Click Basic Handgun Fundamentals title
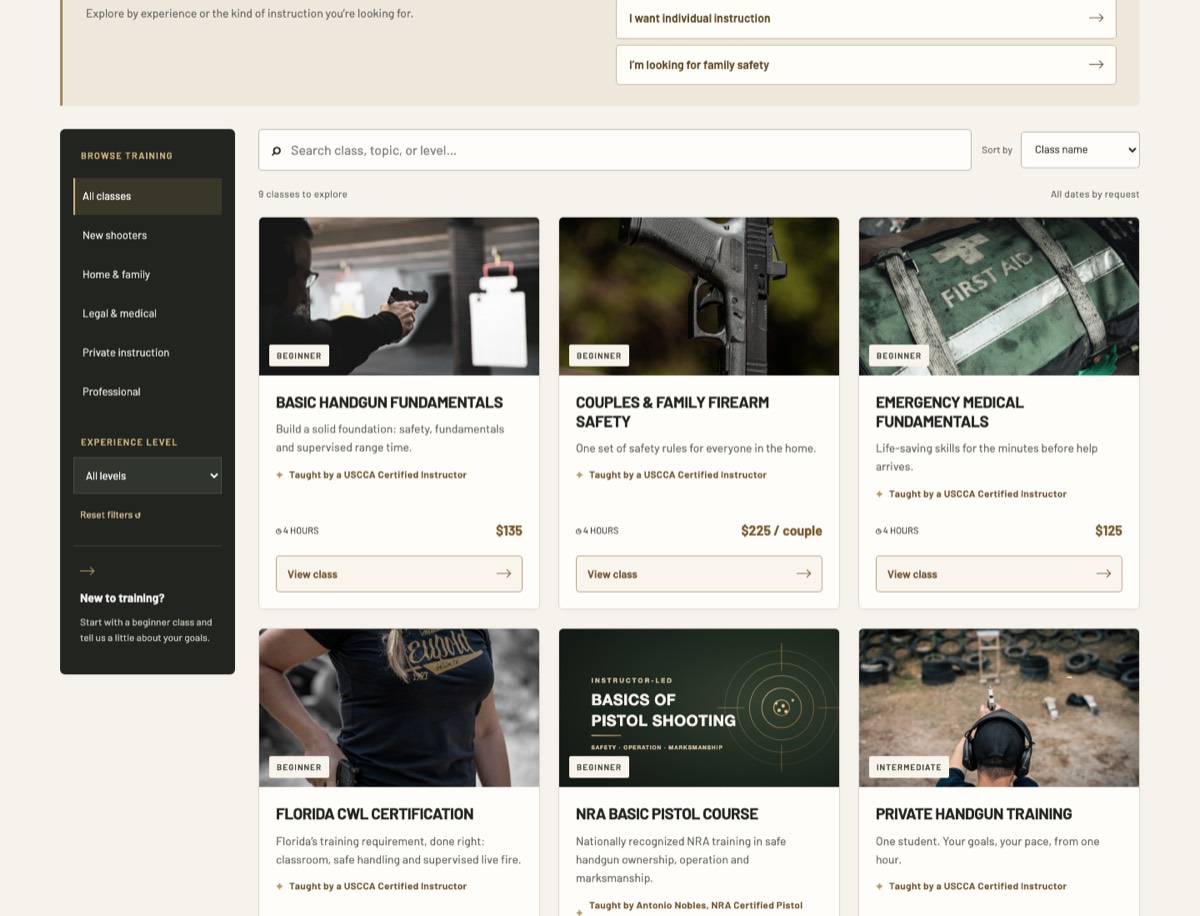 coord(389,403)
